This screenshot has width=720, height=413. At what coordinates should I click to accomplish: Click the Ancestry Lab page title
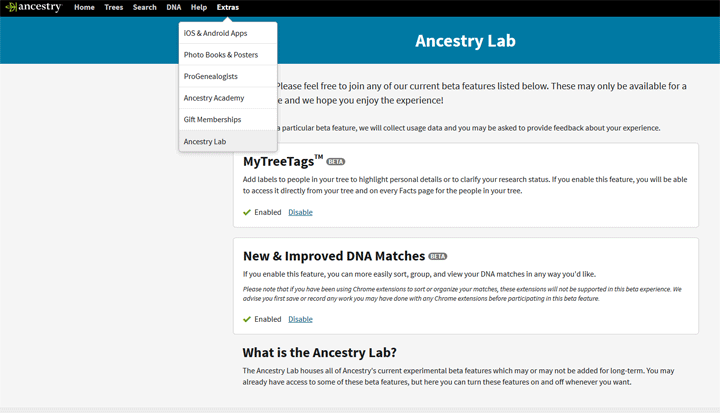coord(465,41)
